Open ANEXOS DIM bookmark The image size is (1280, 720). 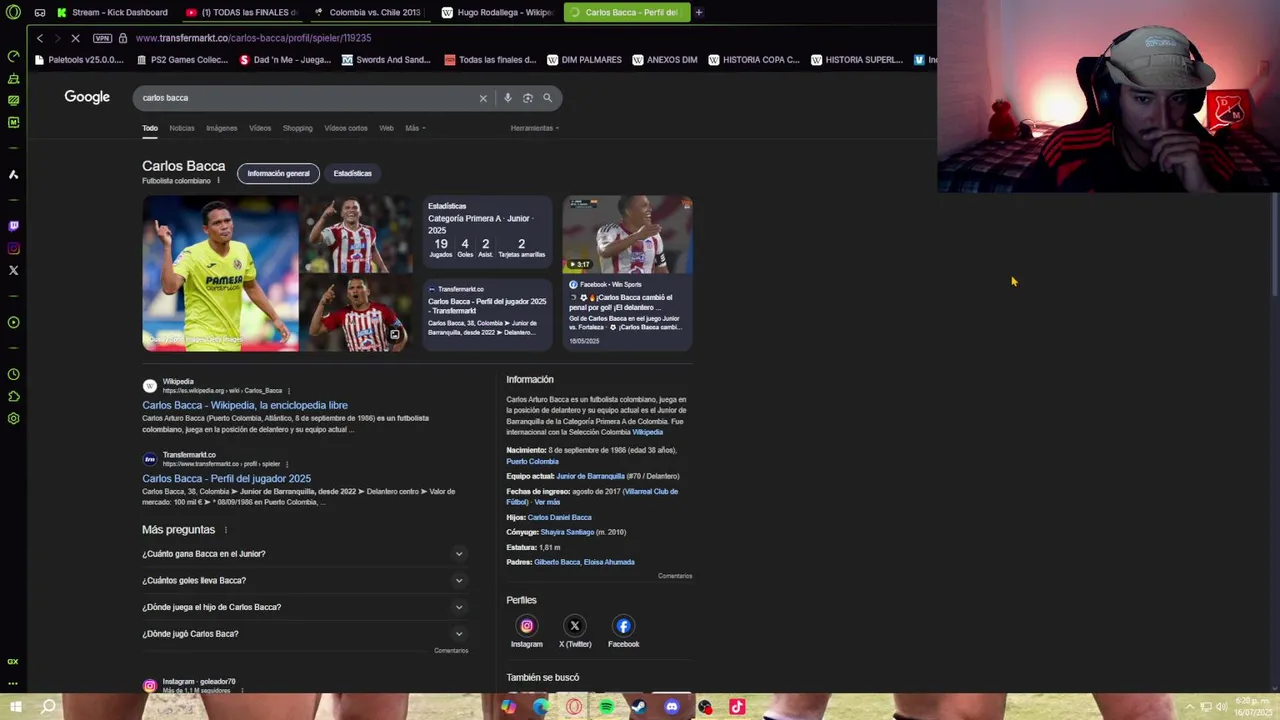click(x=664, y=60)
